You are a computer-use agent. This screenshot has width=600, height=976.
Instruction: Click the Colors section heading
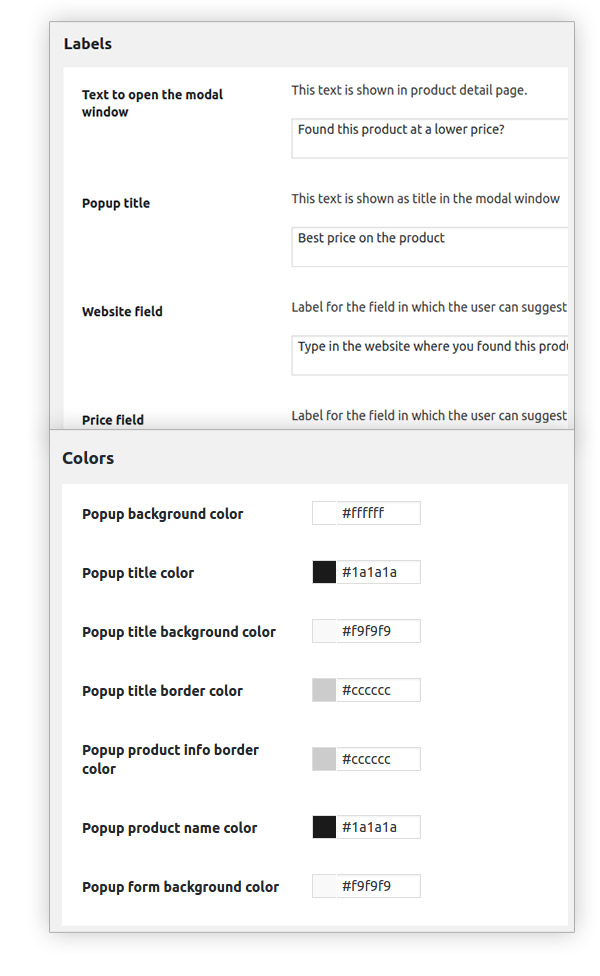(x=88, y=458)
